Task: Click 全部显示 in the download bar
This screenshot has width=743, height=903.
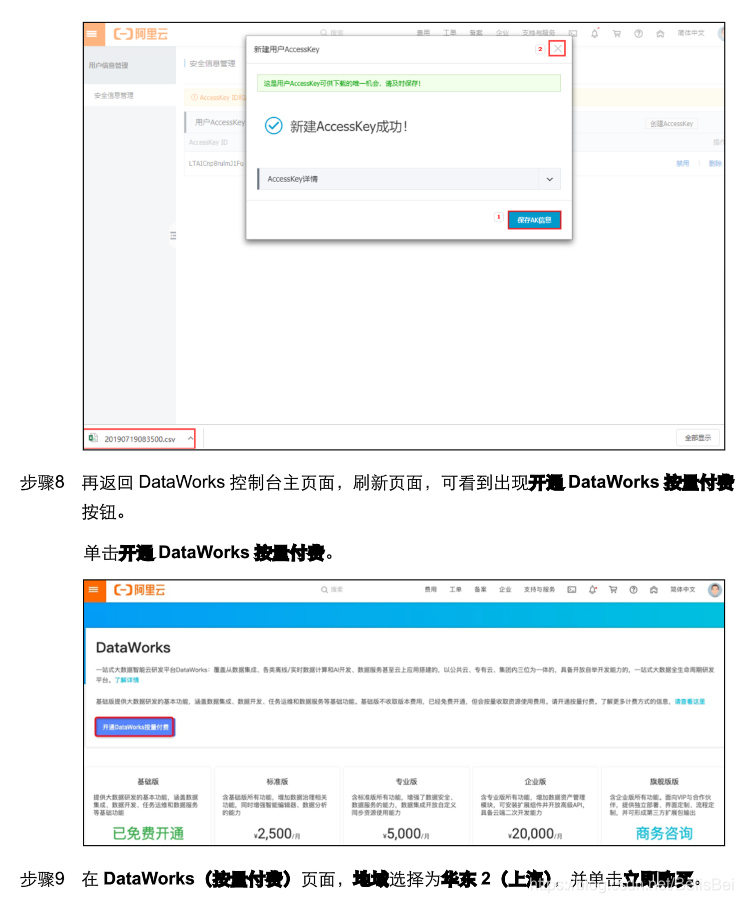Action: point(697,438)
